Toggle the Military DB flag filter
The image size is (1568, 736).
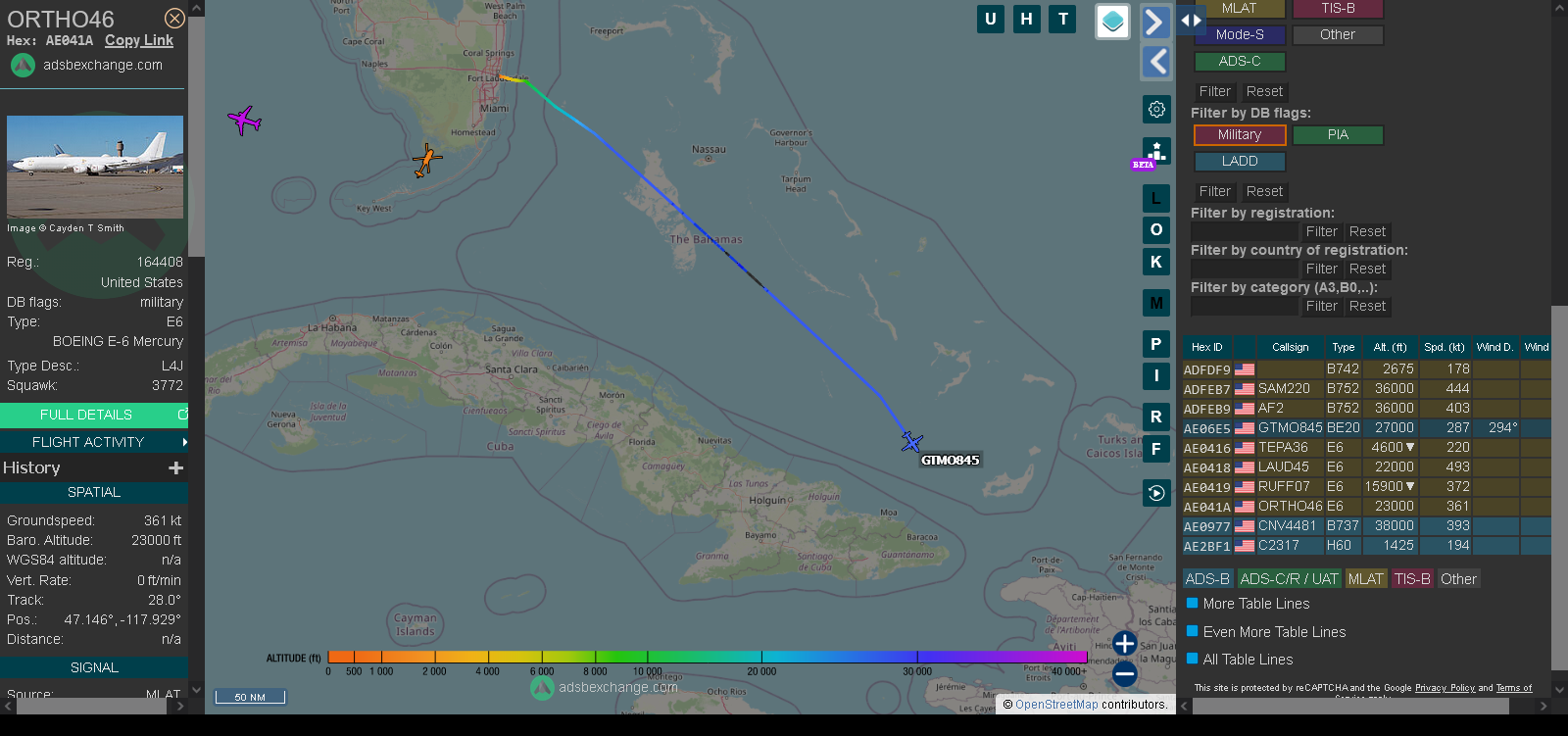[1240, 134]
